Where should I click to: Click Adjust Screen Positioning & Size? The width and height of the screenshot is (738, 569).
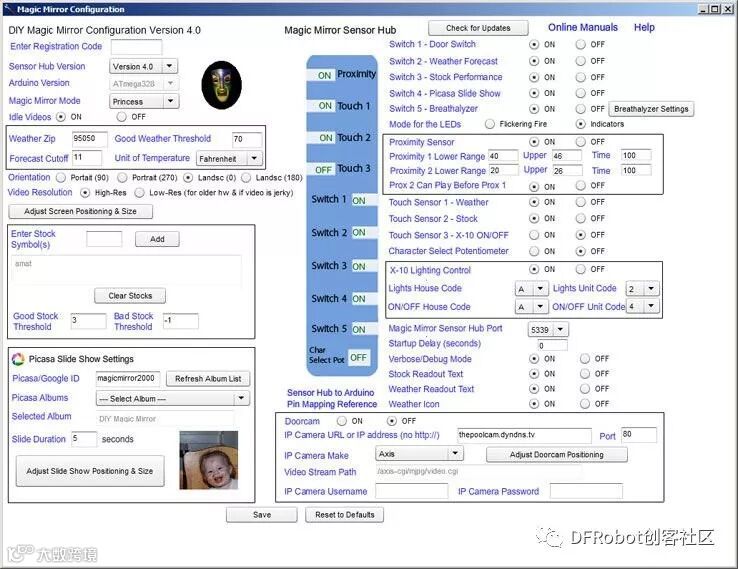[80, 211]
